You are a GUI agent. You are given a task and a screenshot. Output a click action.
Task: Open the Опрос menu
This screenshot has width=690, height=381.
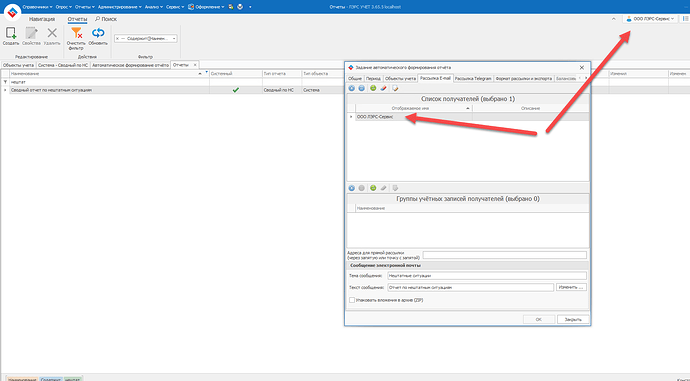click(x=63, y=7)
